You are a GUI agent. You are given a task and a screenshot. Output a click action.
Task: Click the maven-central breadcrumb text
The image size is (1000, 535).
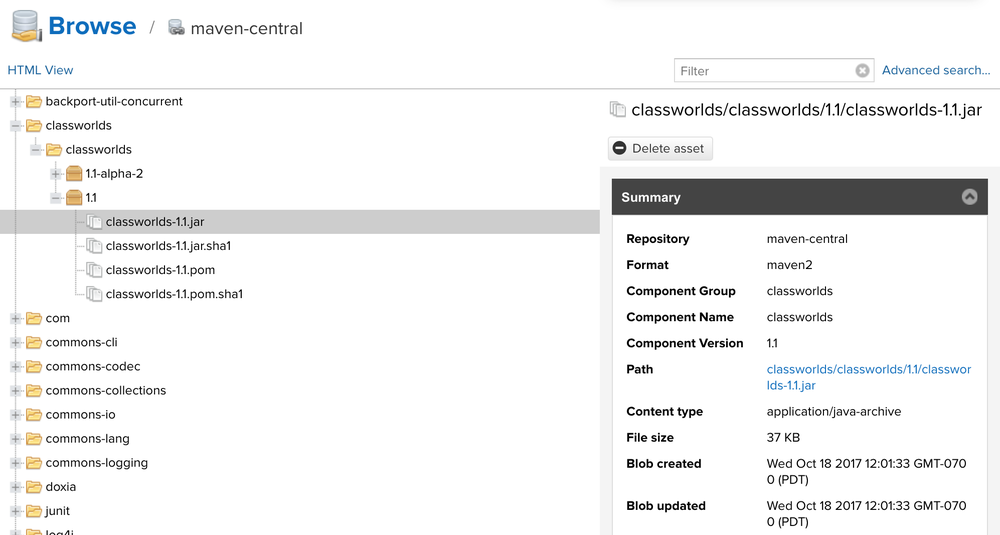click(x=246, y=28)
